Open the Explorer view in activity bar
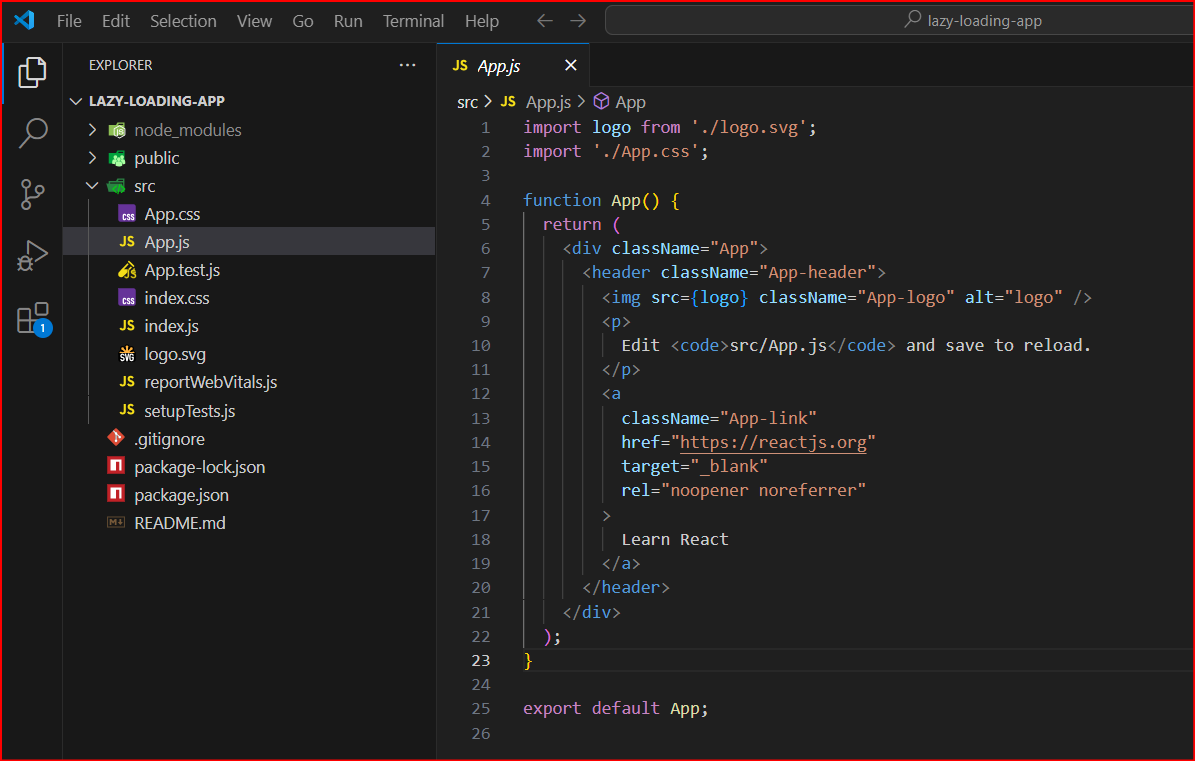This screenshot has width=1195, height=761. (x=32, y=72)
